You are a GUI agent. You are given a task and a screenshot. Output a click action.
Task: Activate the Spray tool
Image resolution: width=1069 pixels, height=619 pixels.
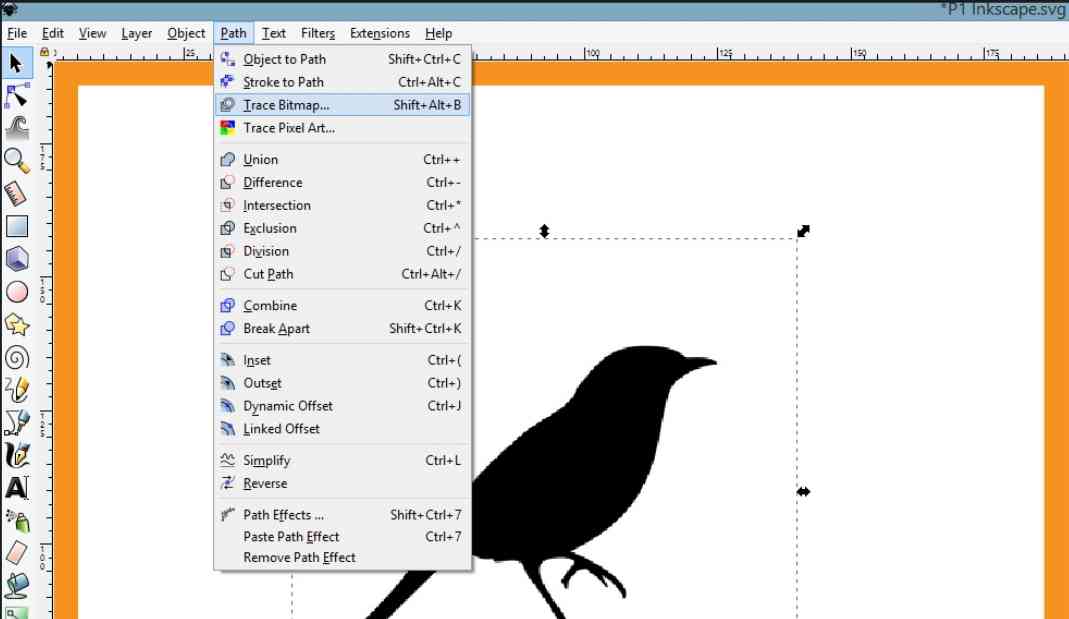15,520
